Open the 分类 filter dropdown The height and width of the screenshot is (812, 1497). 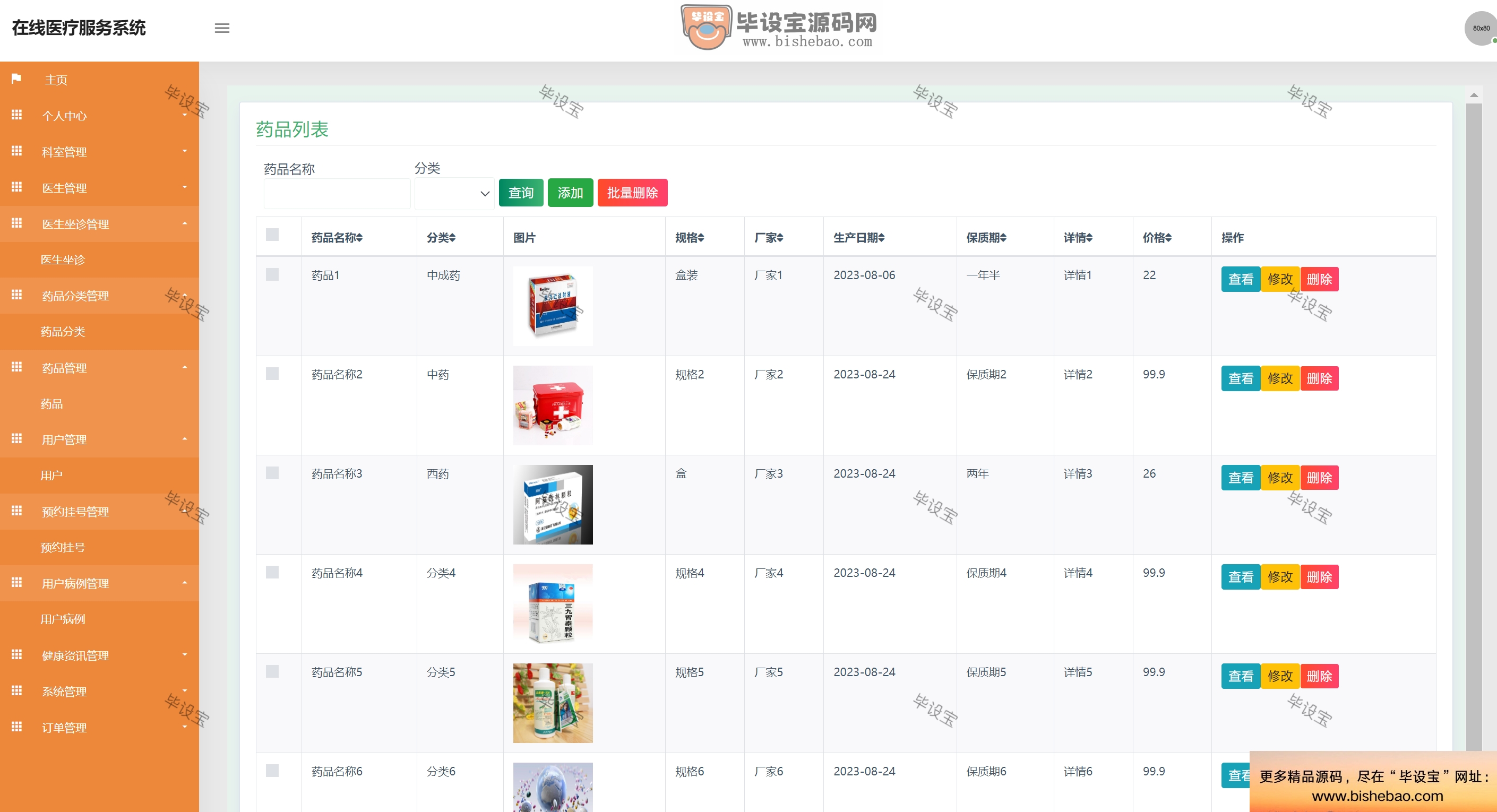pyautogui.click(x=454, y=193)
